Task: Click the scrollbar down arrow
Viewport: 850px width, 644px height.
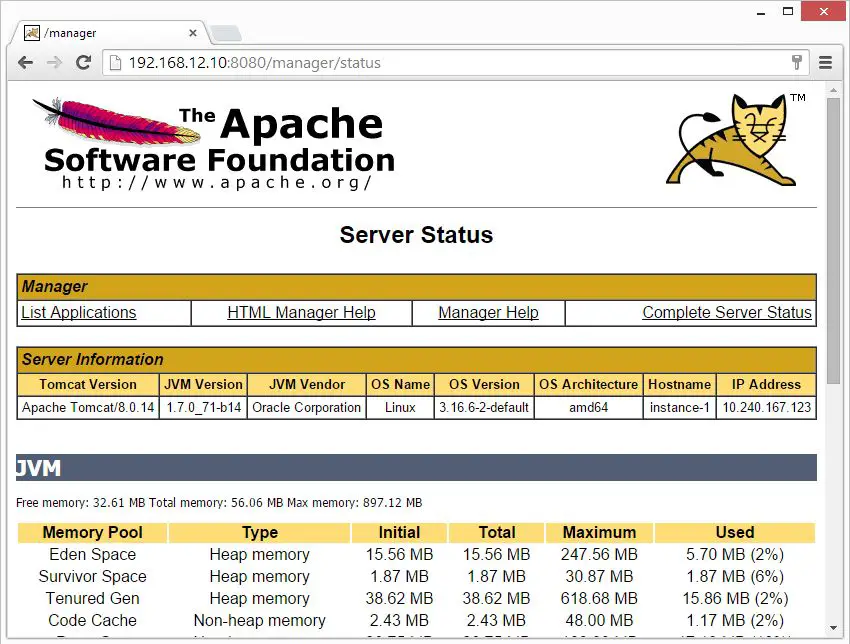Action: point(833,628)
